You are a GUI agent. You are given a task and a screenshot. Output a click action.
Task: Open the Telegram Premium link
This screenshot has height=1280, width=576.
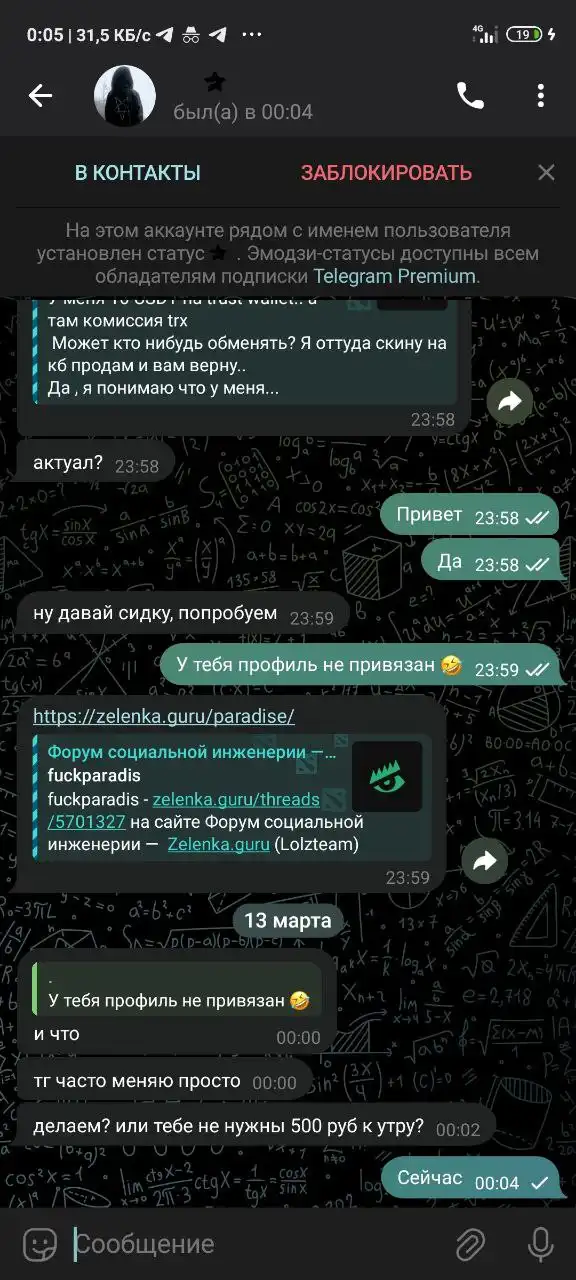tap(394, 276)
